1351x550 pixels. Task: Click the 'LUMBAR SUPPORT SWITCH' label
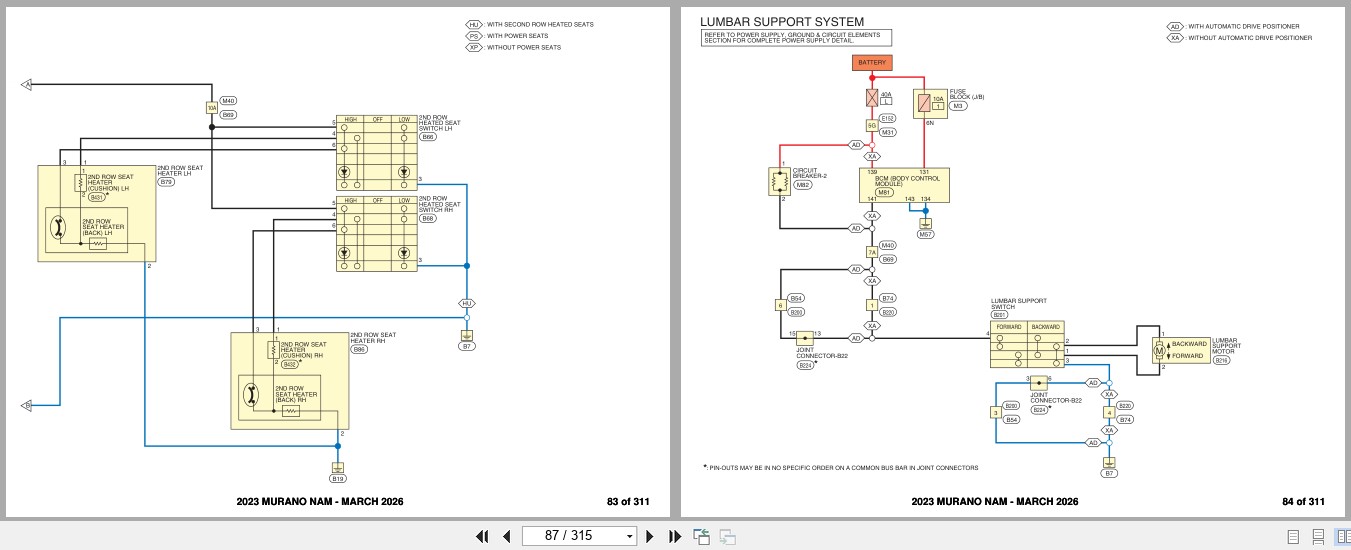(x=1019, y=303)
